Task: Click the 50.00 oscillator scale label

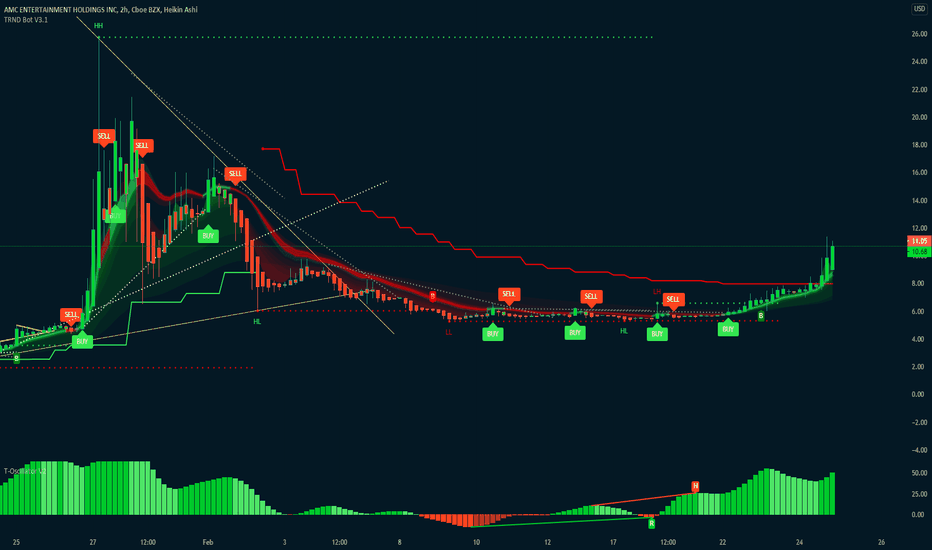Action: [919, 473]
